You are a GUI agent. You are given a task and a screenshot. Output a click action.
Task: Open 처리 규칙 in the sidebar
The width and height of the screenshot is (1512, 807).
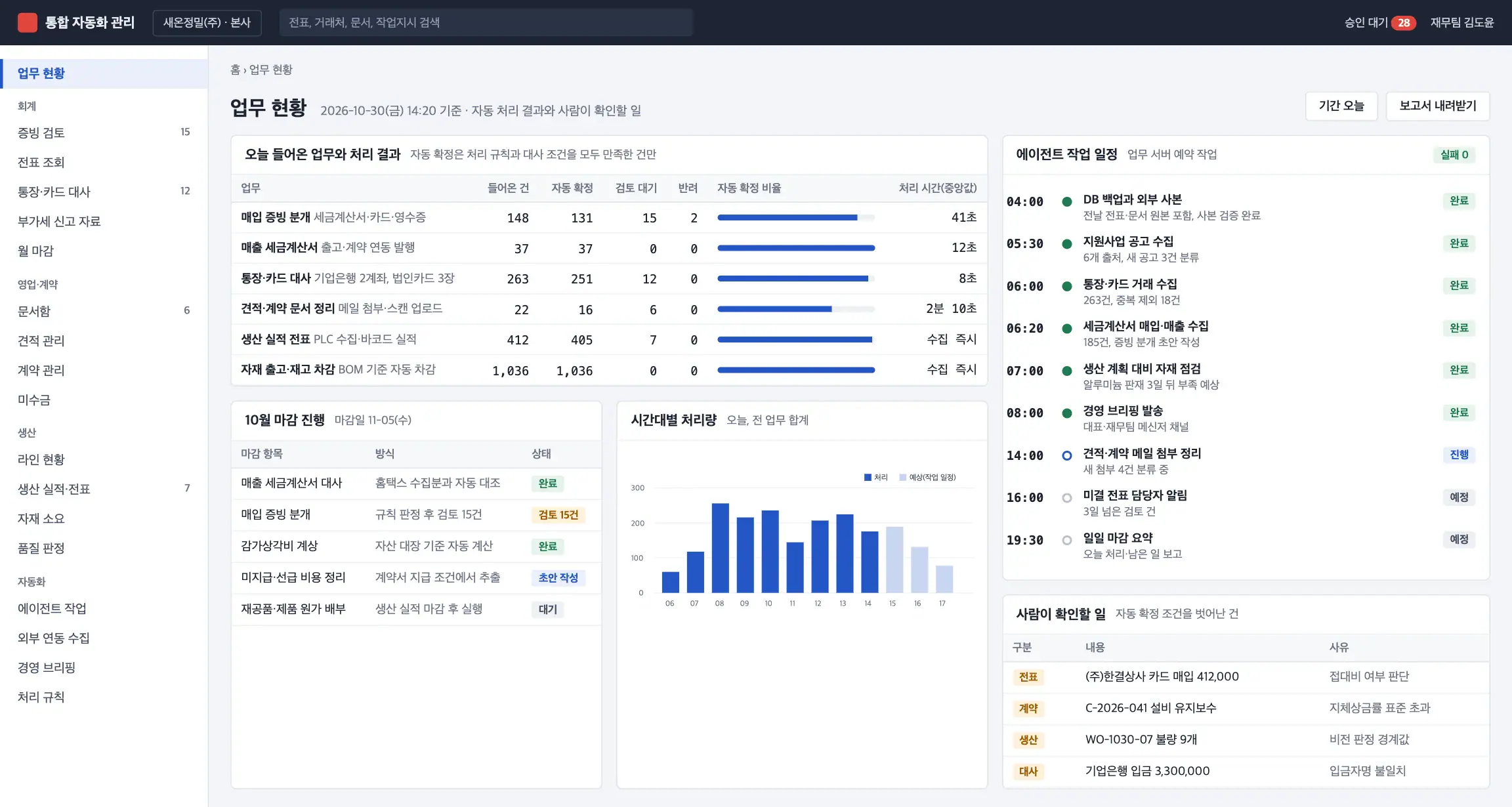point(104,697)
